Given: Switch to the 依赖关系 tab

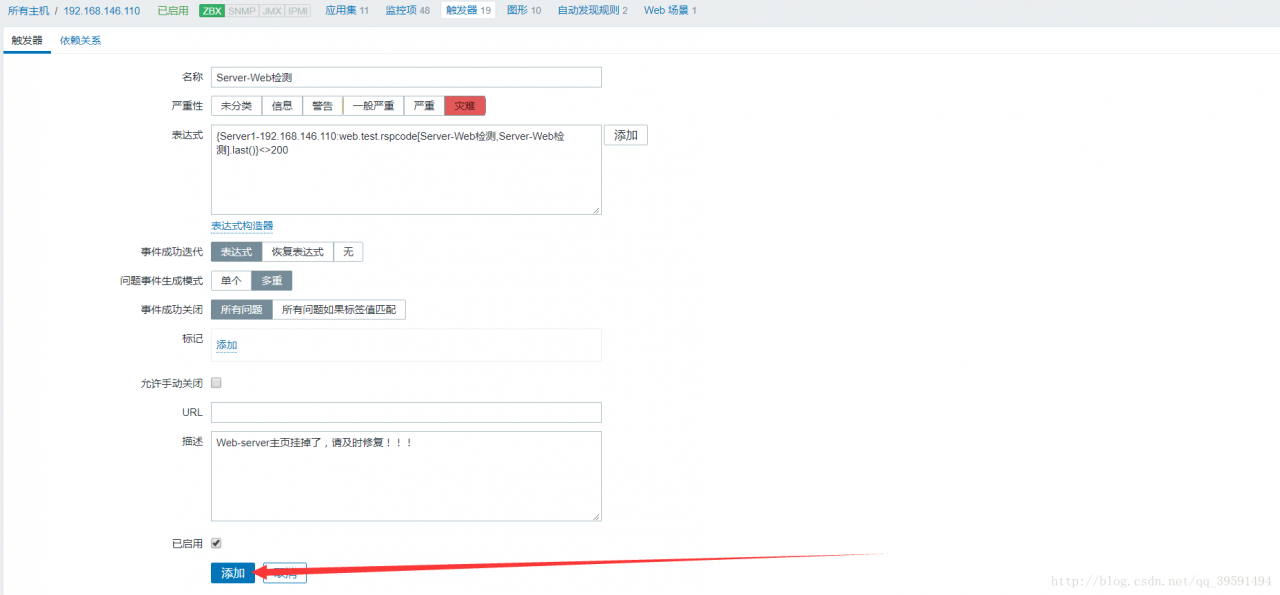Looking at the screenshot, I should coord(79,41).
